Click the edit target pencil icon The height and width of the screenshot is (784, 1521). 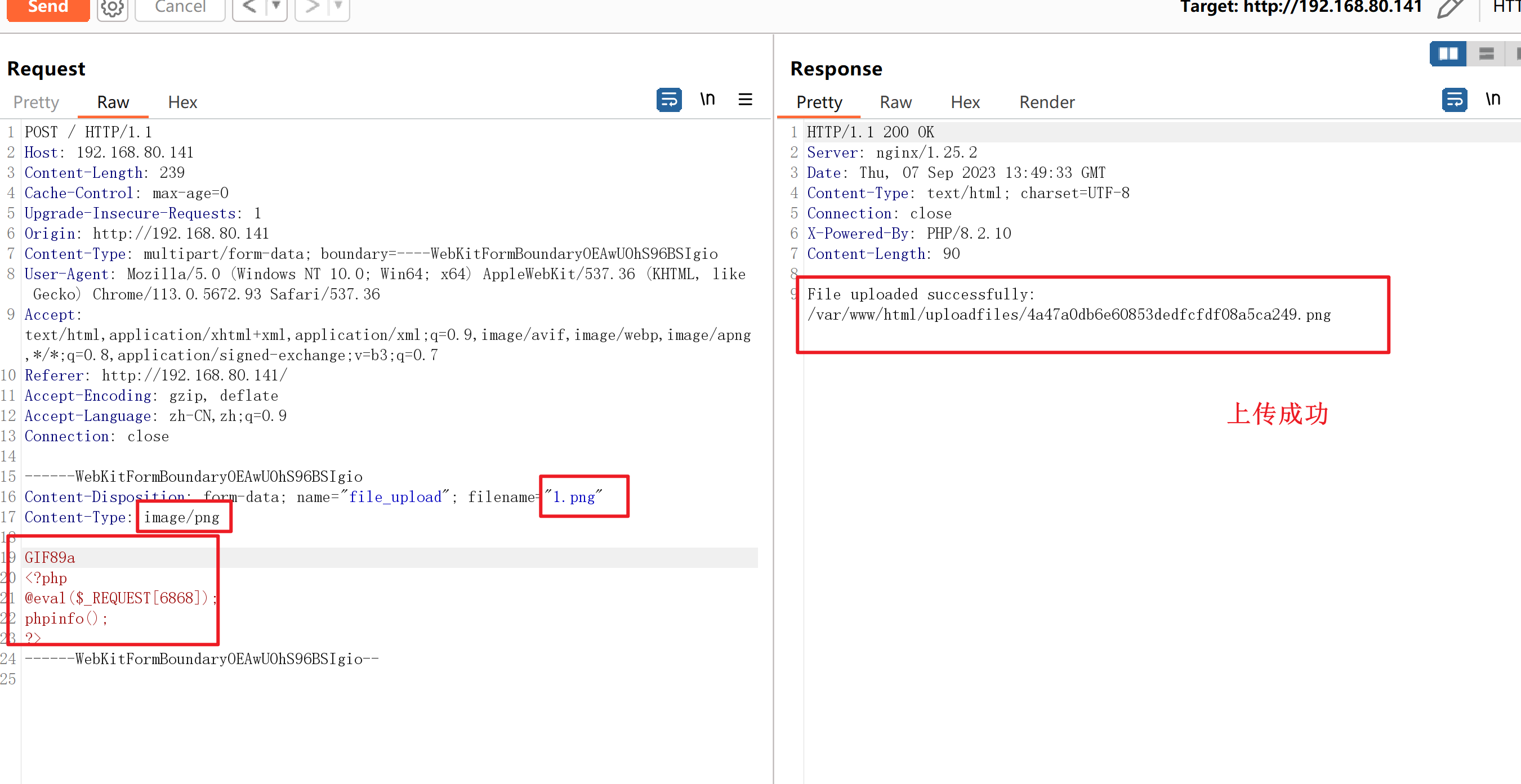pos(1449,8)
